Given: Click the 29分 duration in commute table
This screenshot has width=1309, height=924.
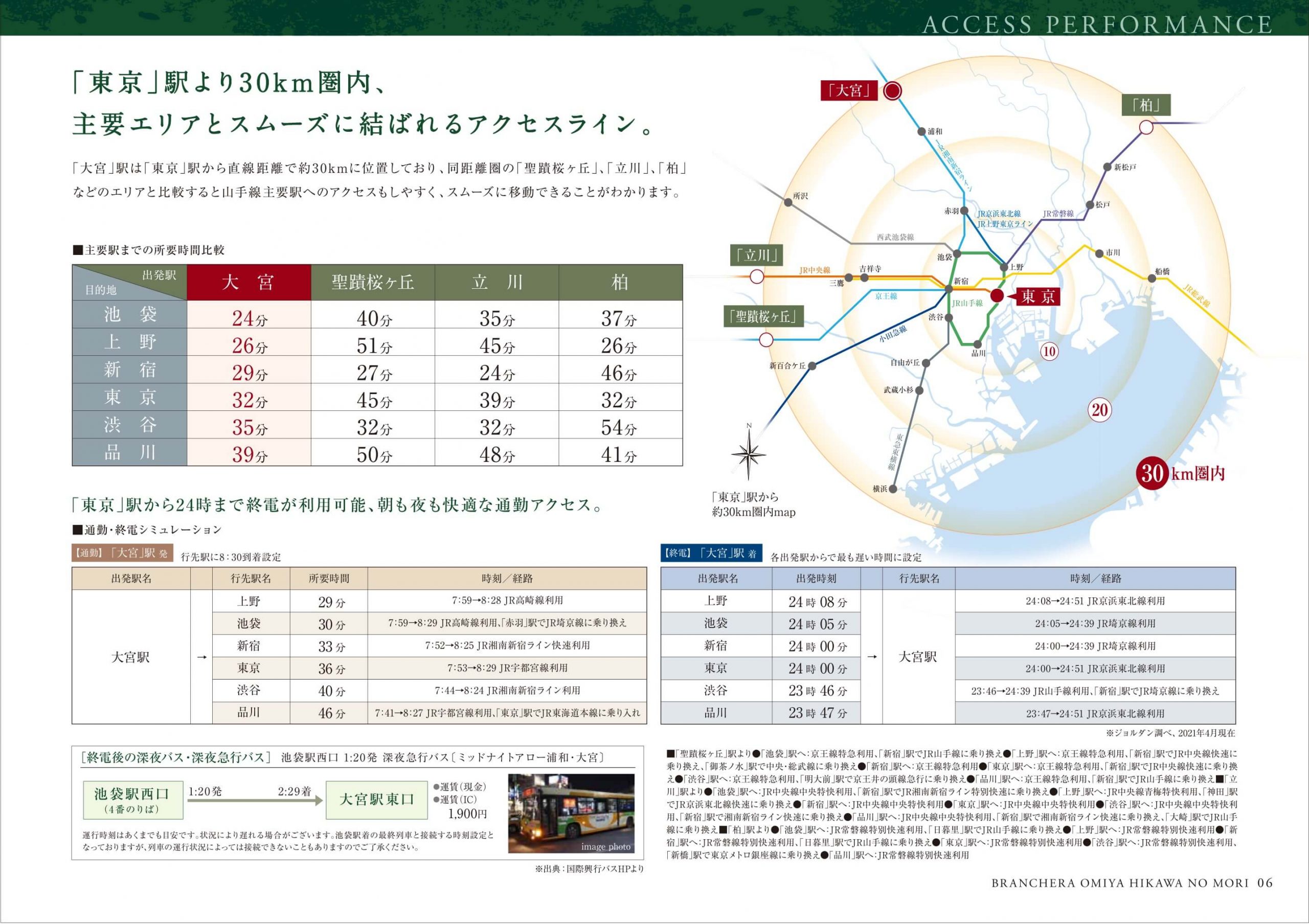Looking at the screenshot, I should click(332, 602).
